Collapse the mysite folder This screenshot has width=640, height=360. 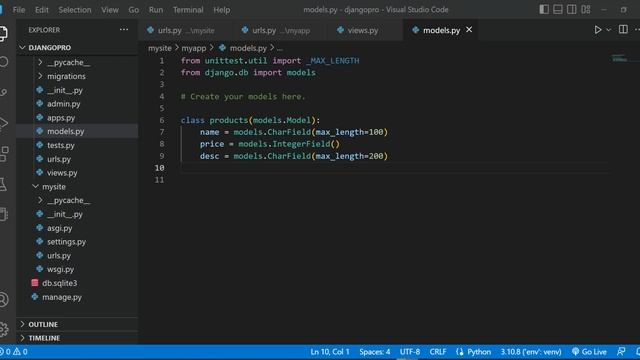point(78,187)
